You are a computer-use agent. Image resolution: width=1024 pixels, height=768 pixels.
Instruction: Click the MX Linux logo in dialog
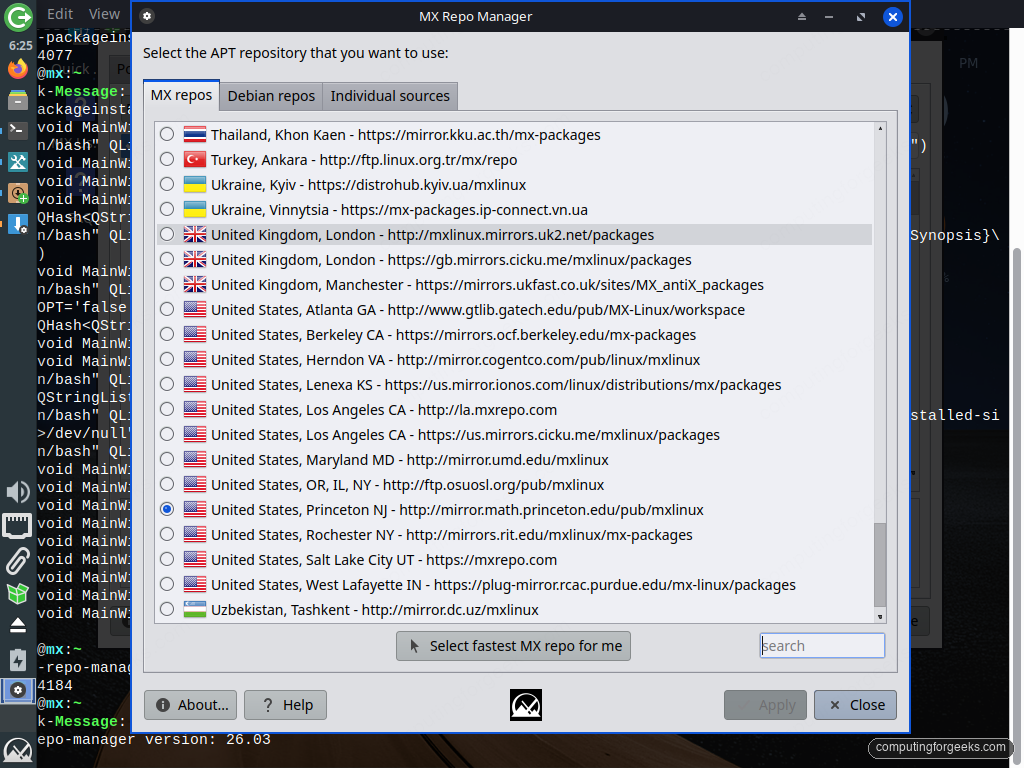[526, 705]
